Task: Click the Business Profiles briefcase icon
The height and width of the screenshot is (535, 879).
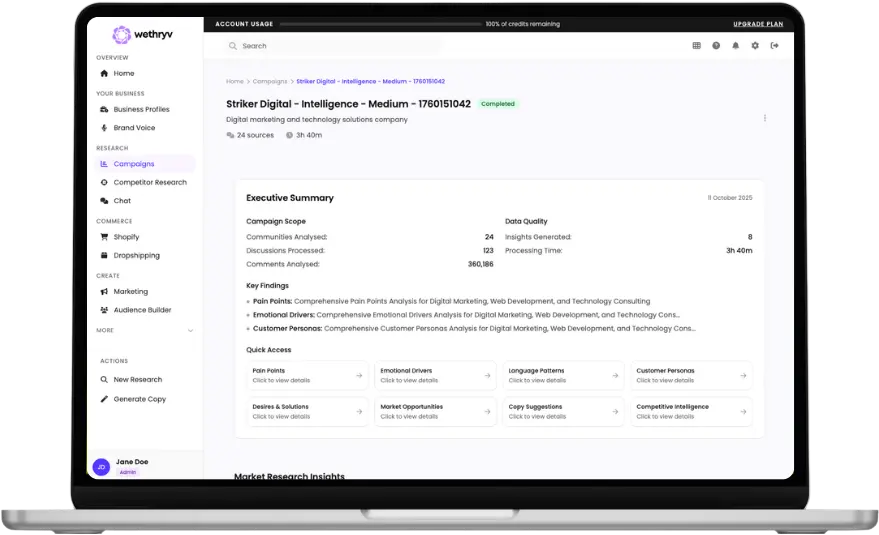Action: 104,109
